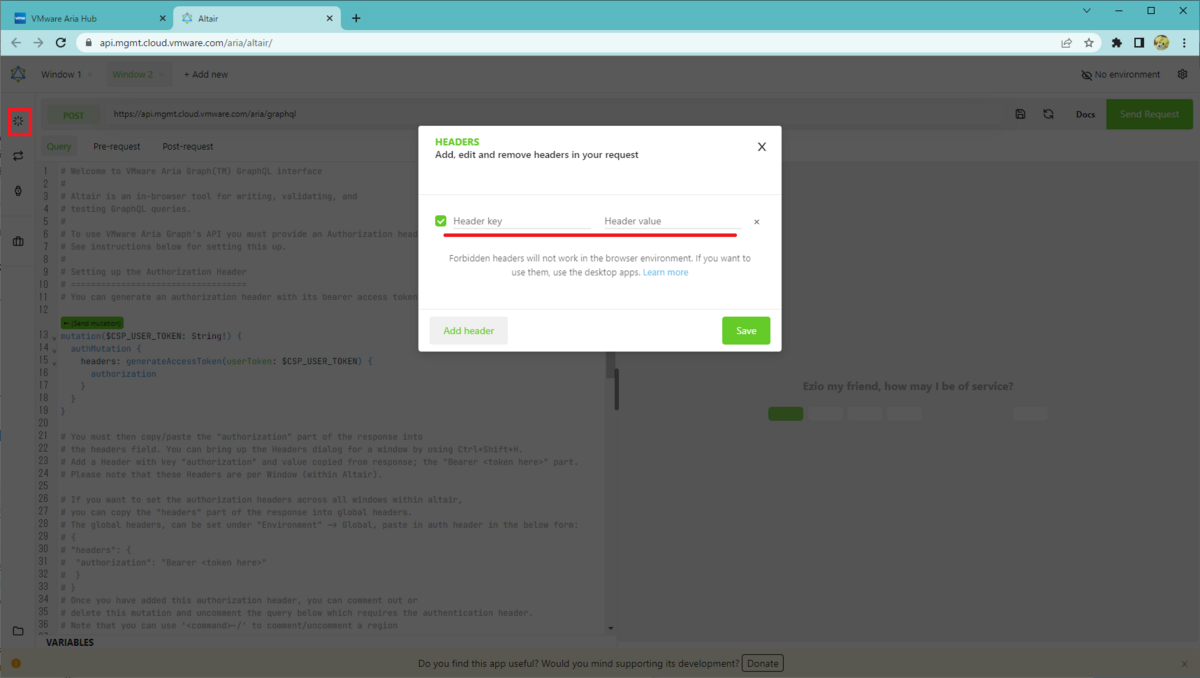Collapse the mutation fold arrow at line 13
The width and height of the screenshot is (1200, 678).
53,337
